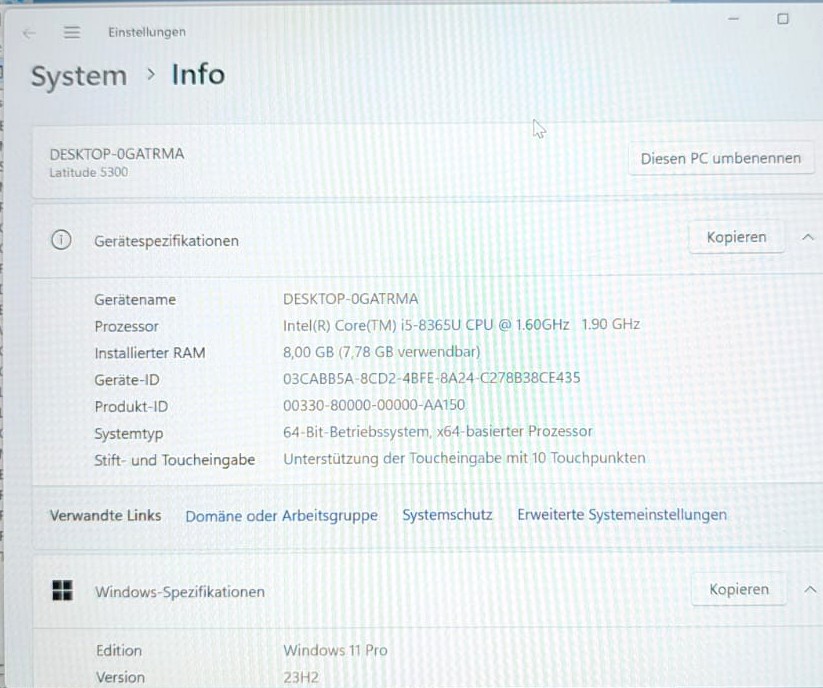Navigate to System in the breadcrumb
The image size is (823, 688).
click(x=79, y=76)
